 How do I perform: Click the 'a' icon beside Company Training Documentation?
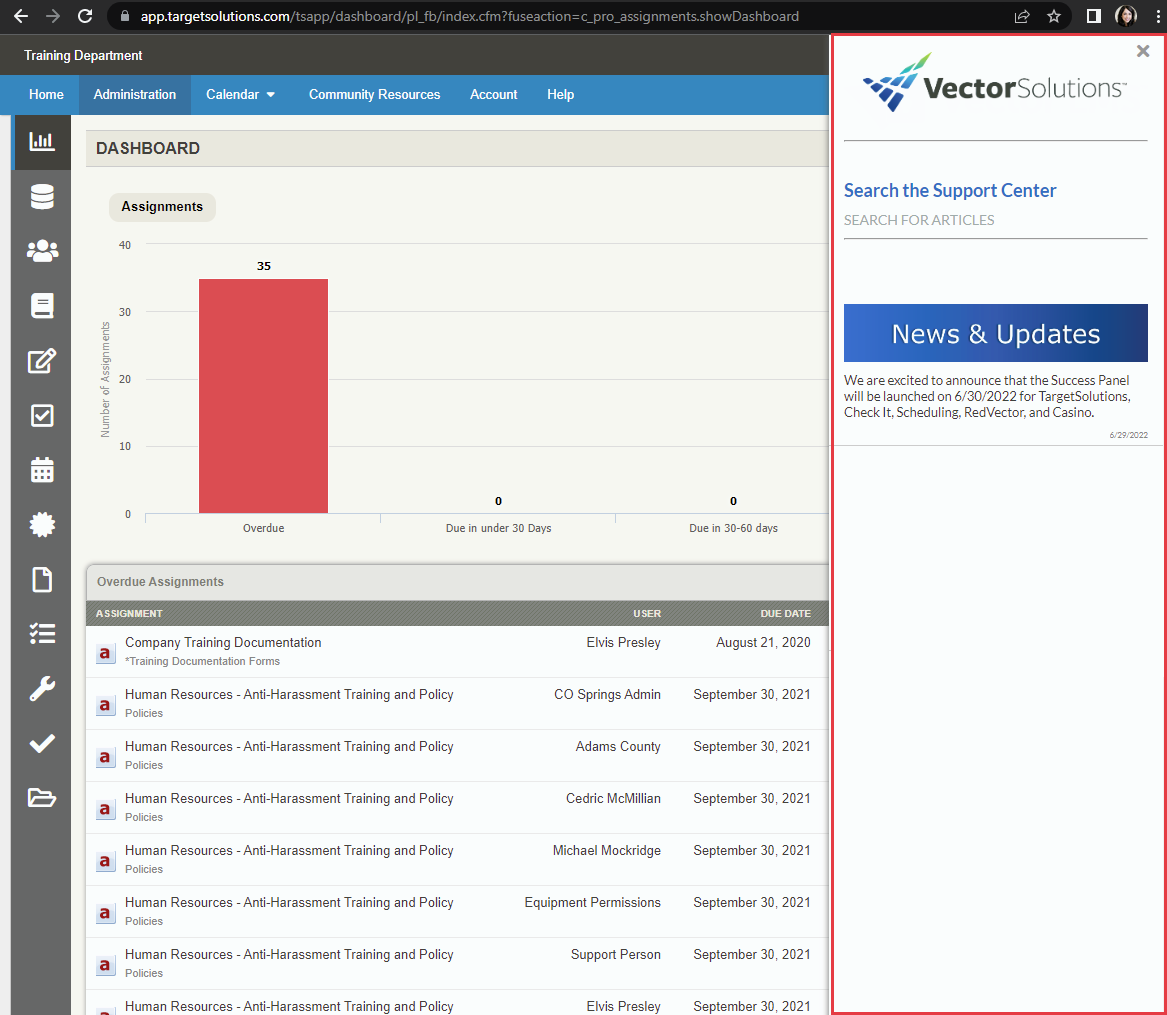[105, 652]
